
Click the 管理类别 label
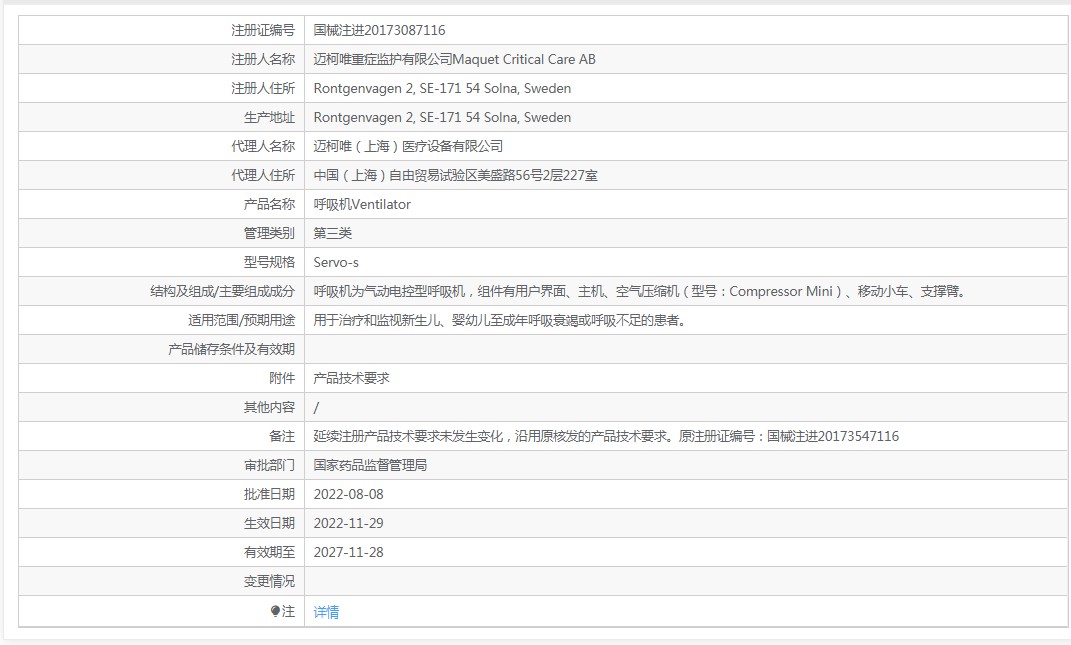tap(269, 233)
